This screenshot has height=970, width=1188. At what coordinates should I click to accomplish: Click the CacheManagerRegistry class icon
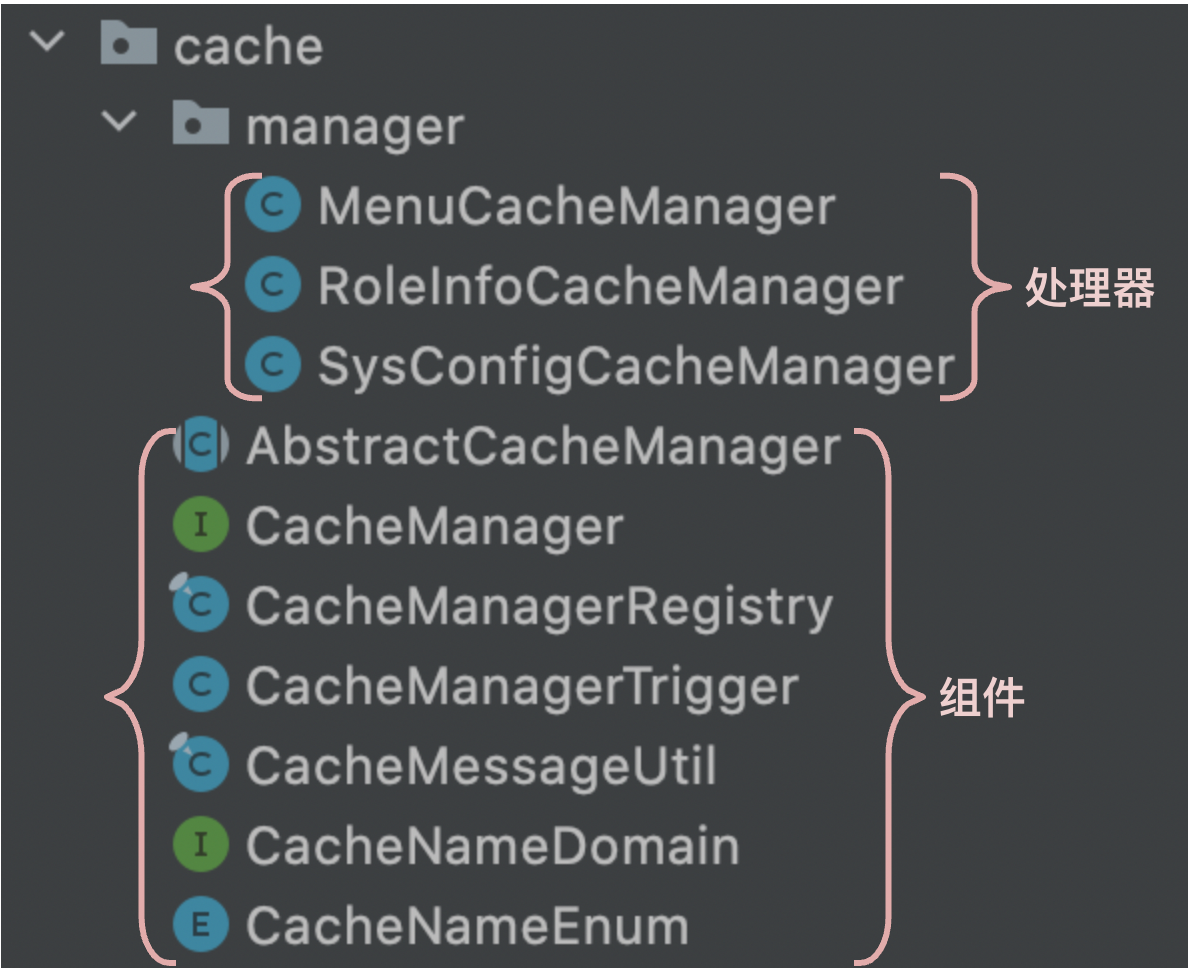(200, 606)
